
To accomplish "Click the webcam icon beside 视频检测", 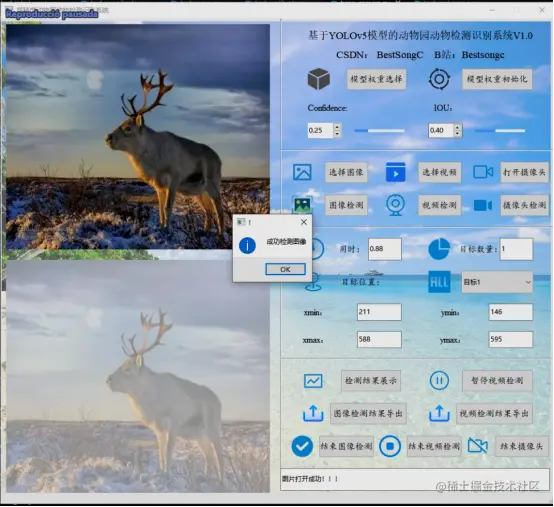I will pos(395,205).
